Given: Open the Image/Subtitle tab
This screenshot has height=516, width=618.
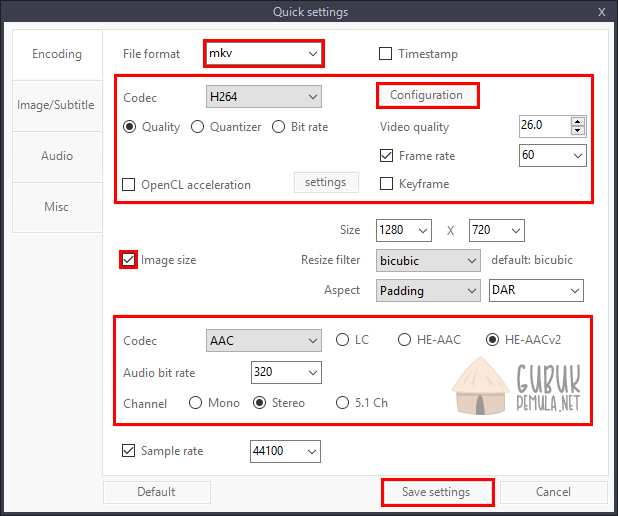Looking at the screenshot, I should (58, 105).
